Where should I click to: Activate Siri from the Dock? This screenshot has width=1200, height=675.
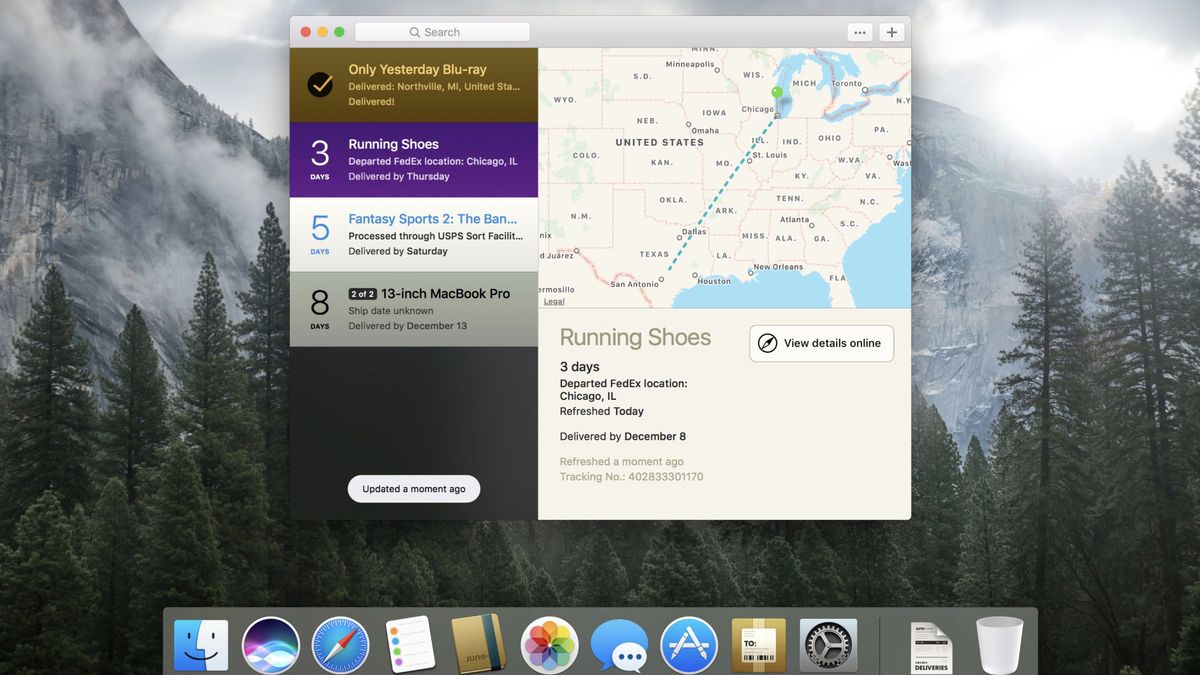[x=270, y=644]
